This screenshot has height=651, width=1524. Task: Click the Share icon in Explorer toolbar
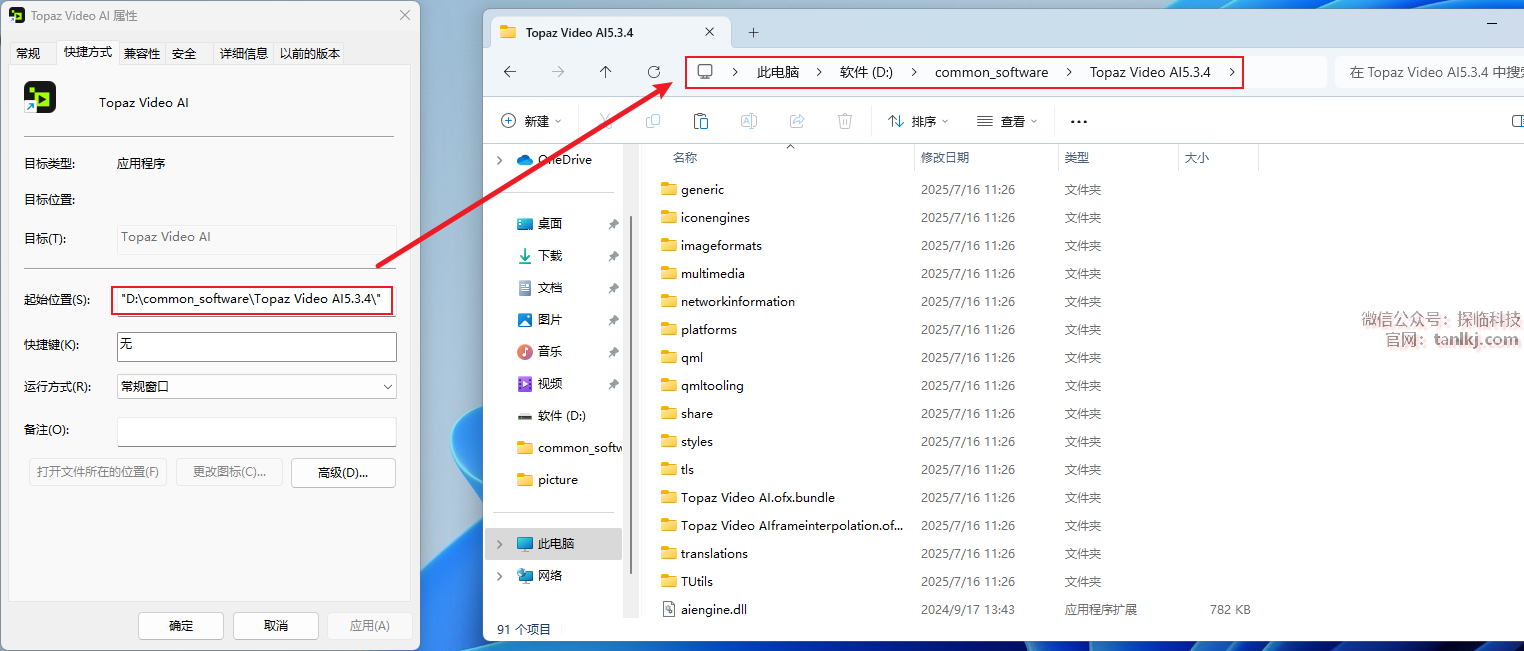coord(797,121)
